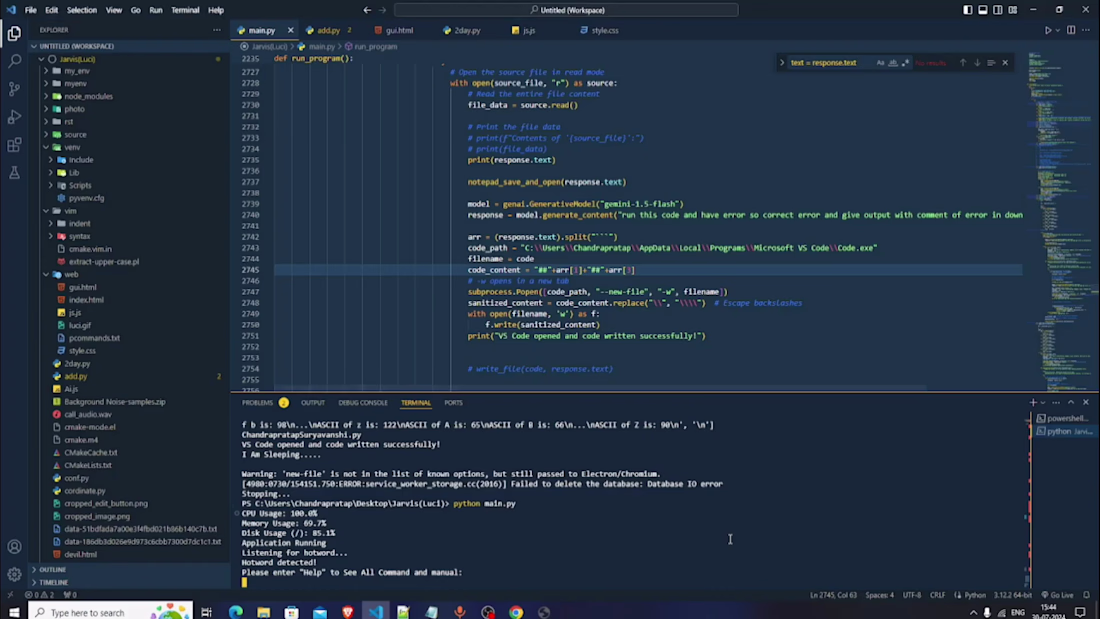Toggle Match Whole Word in find widget
Screen dimensions: 1100x619
893,62
